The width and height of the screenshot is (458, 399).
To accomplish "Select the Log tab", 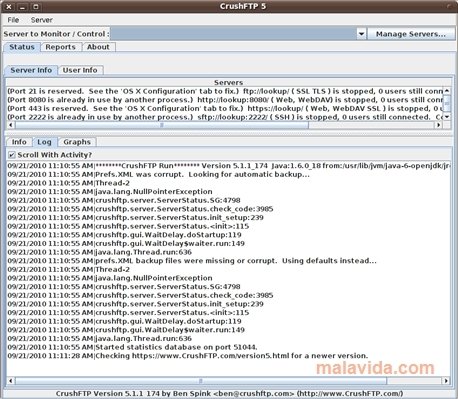I will click(x=44, y=142).
